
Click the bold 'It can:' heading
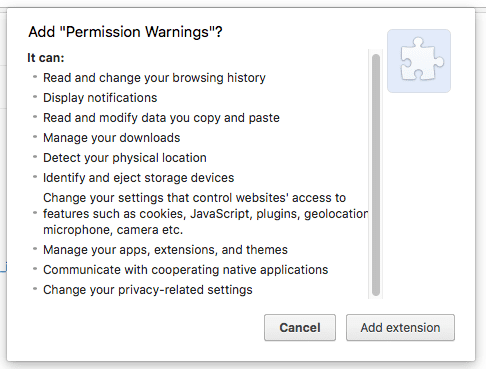tap(46, 58)
